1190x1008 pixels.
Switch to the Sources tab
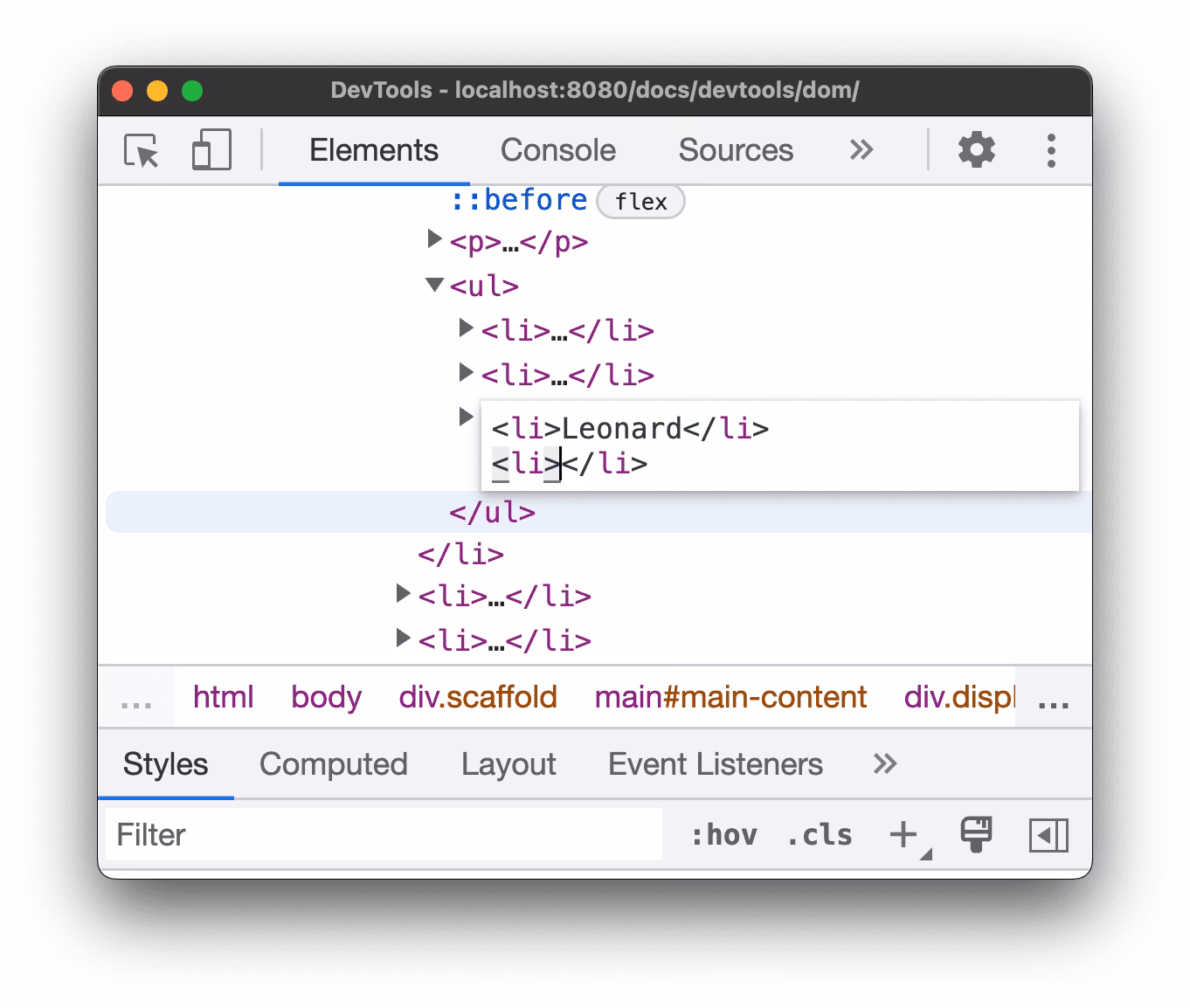(736, 150)
